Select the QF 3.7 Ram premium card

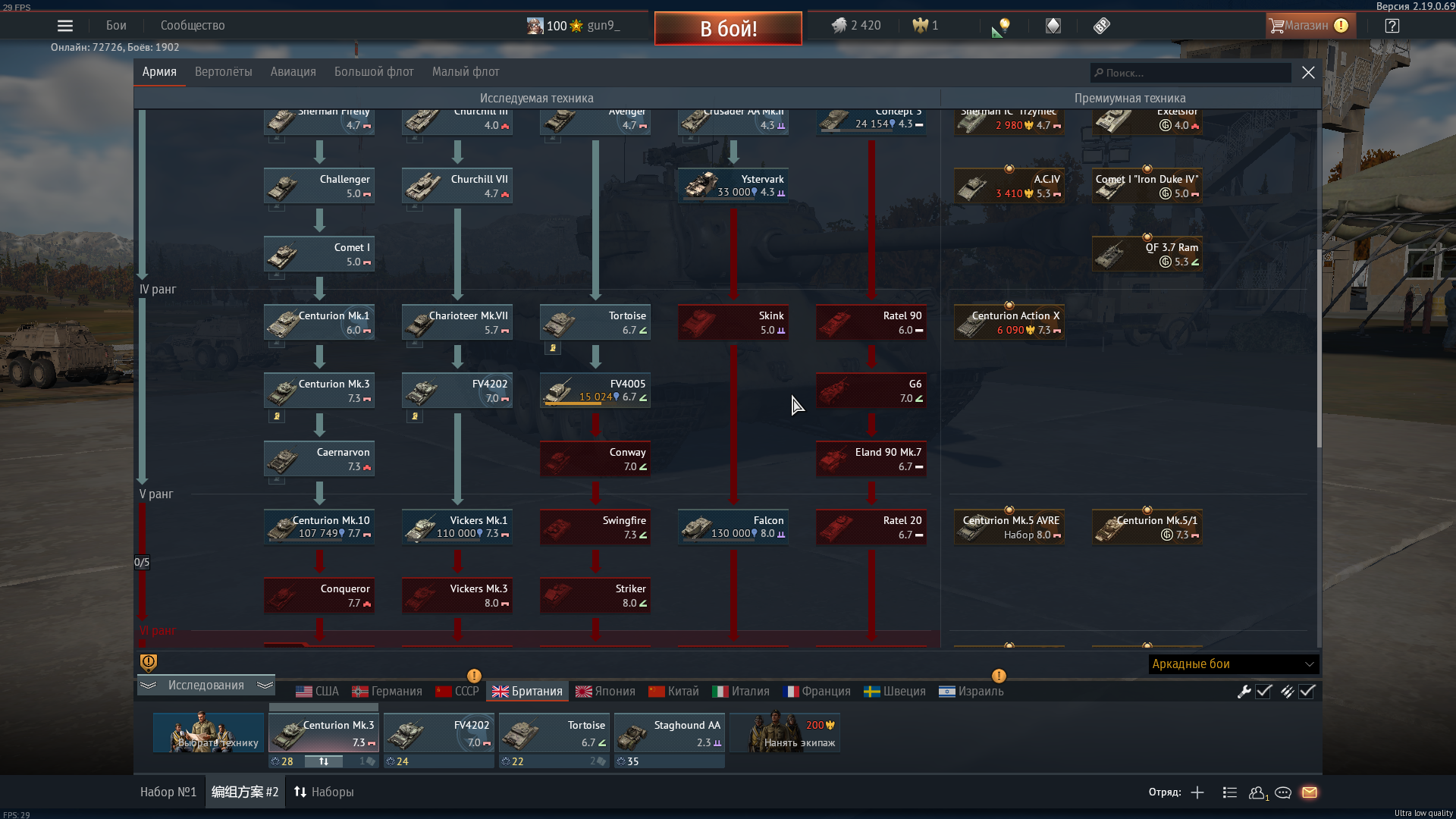(1147, 254)
